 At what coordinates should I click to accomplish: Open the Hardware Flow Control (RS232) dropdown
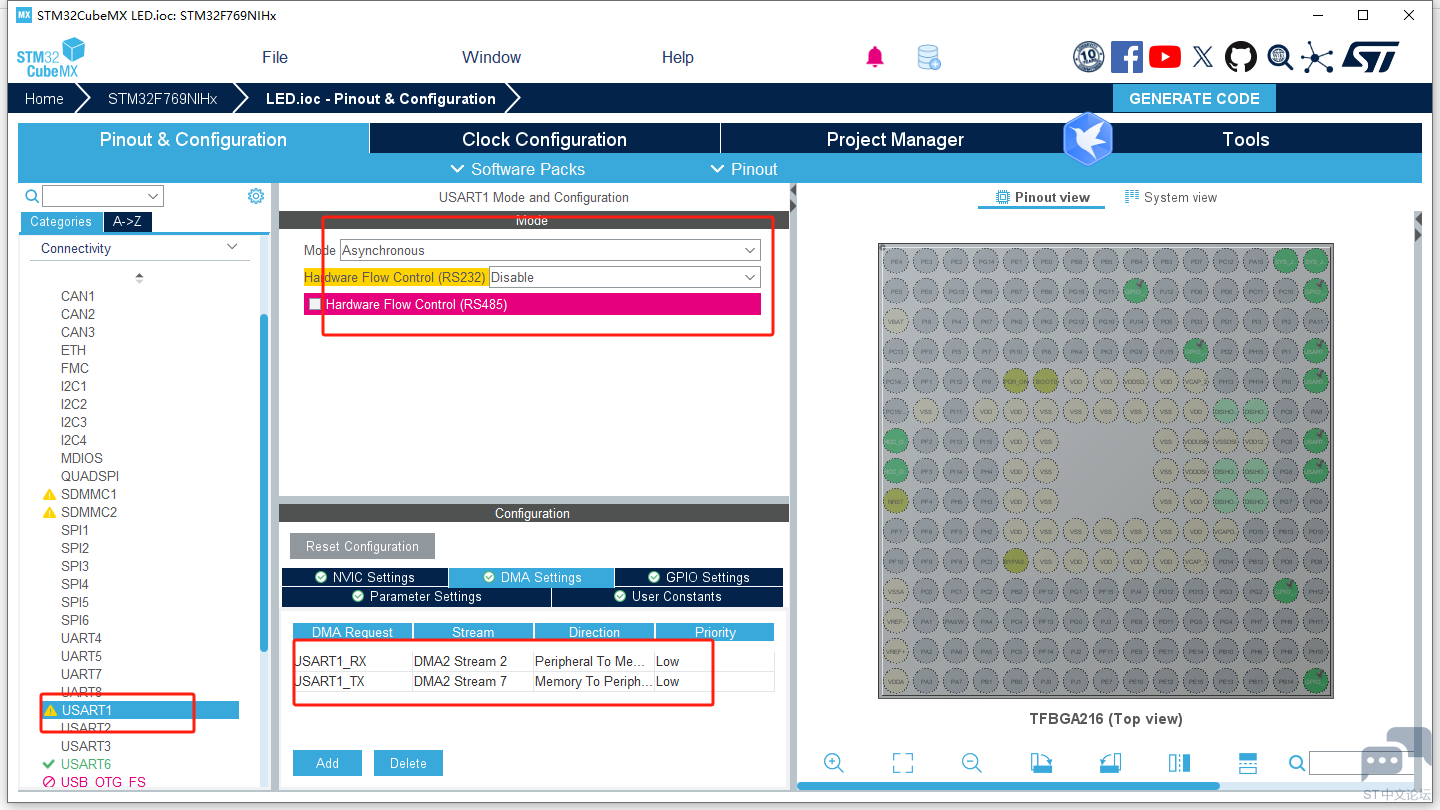[x=624, y=277]
